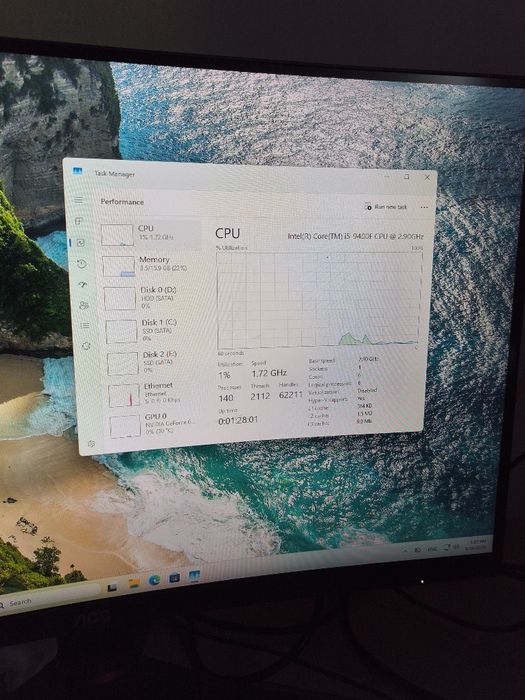The width and height of the screenshot is (525, 700).
Task: Open Task Manager Settings gear
Action: click(x=91, y=443)
